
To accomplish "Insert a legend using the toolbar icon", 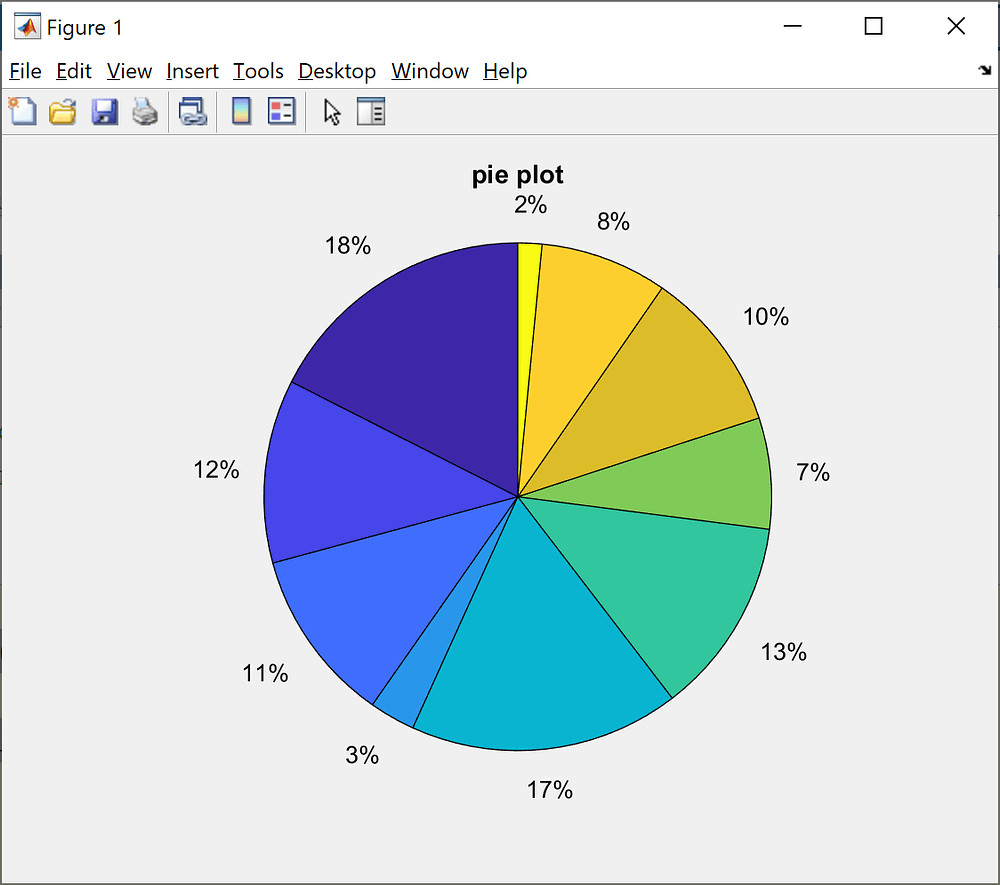I will point(281,111).
